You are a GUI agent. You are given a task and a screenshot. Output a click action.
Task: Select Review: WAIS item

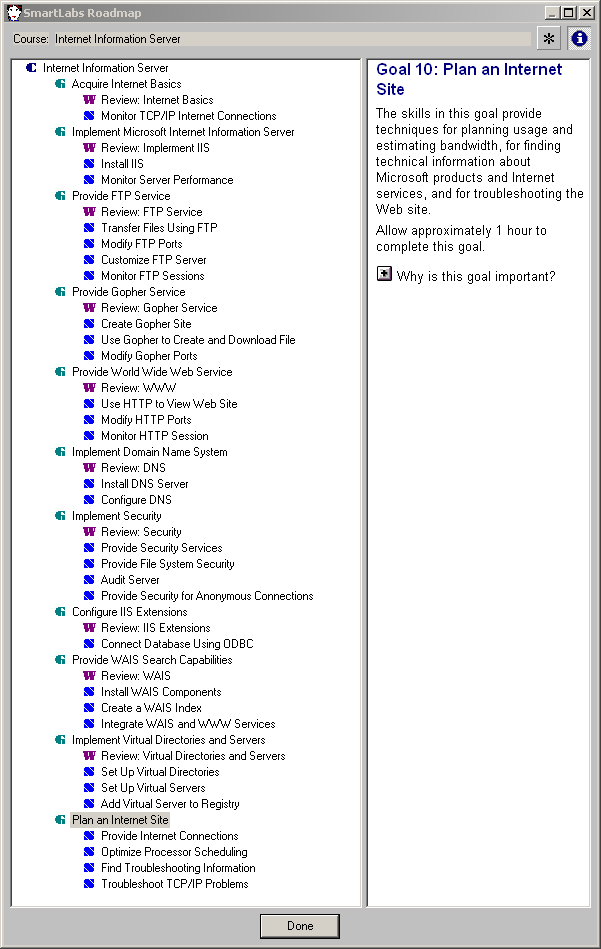click(136, 675)
